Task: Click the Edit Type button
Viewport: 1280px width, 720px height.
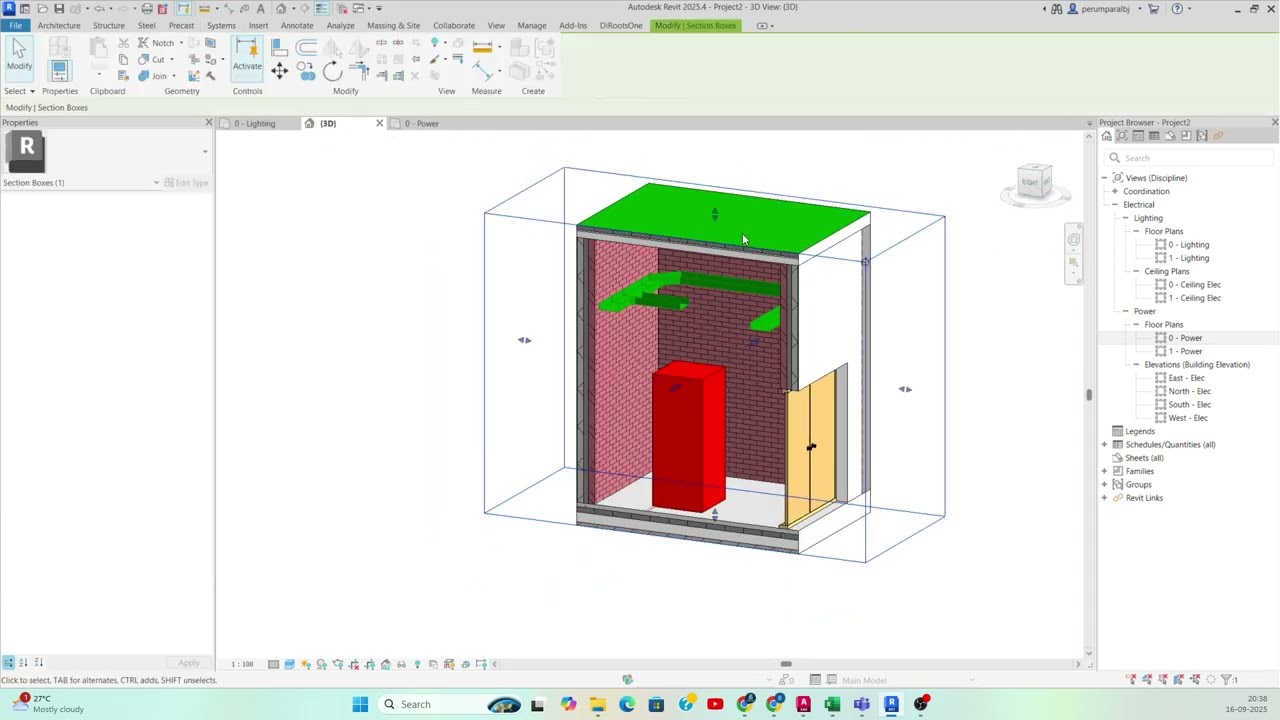Action: click(x=186, y=183)
